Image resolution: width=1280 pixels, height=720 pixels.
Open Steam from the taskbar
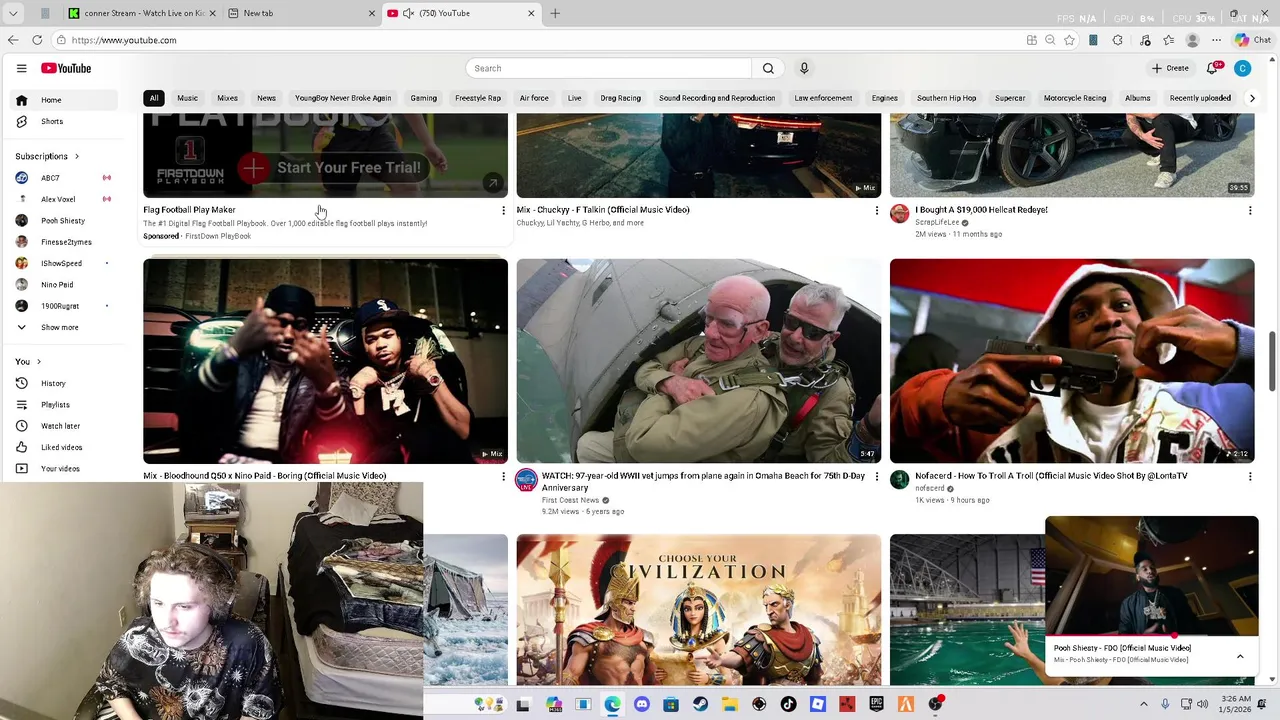pos(700,704)
